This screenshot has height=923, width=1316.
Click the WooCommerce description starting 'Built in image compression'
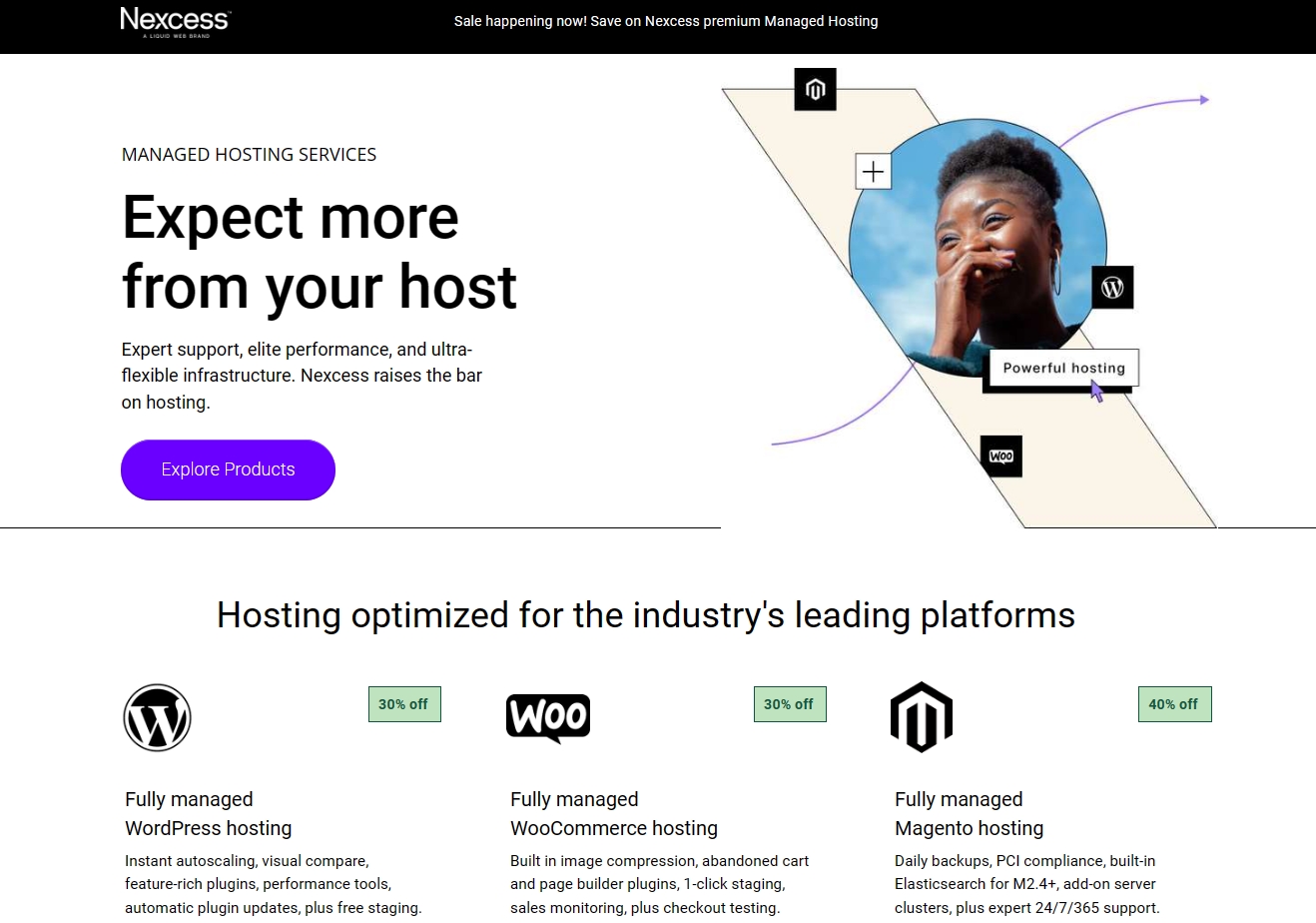[660, 884]
